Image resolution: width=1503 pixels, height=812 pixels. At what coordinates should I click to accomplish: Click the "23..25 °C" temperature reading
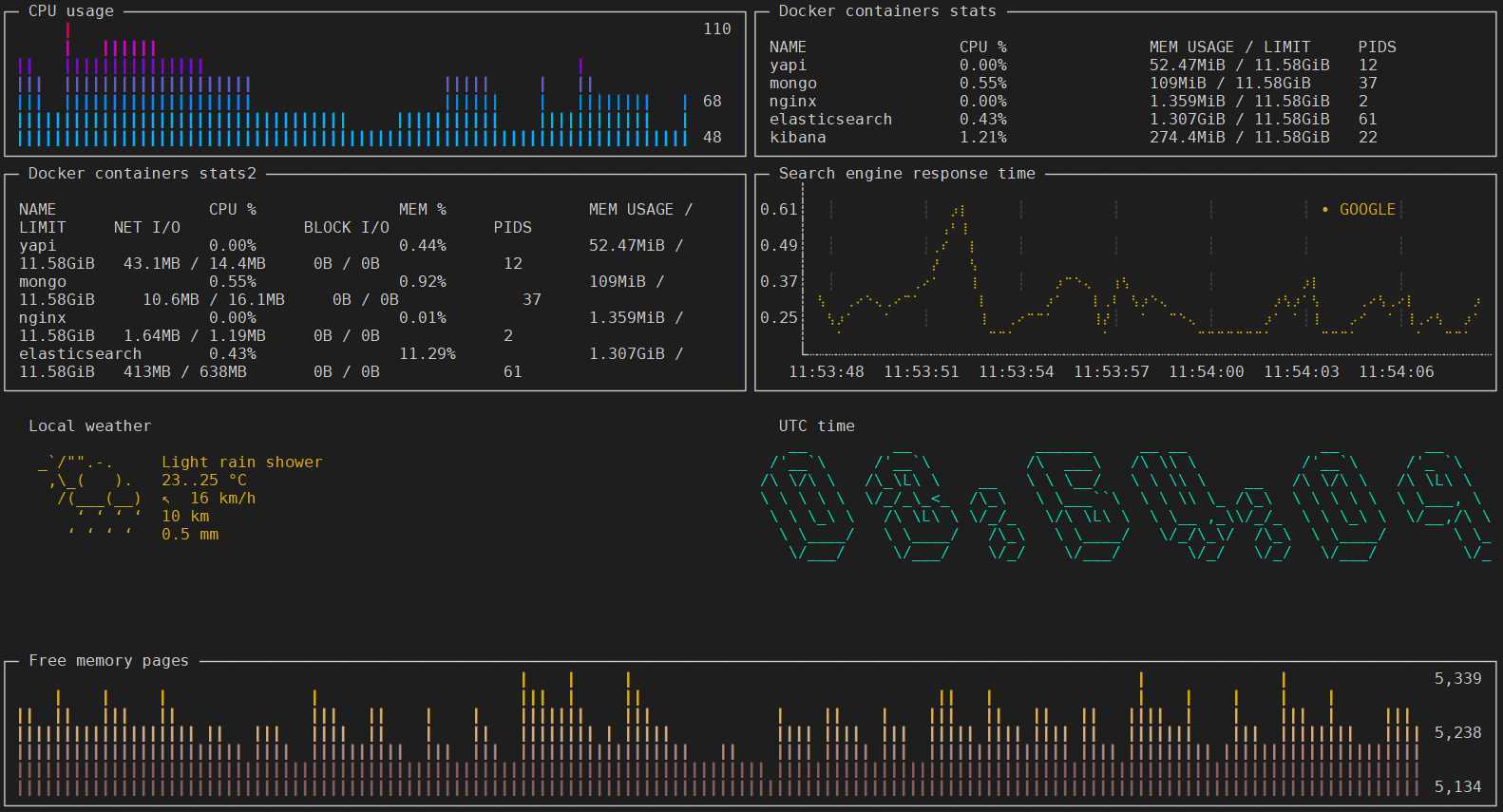pyautogui.click(x=204, y=480)
